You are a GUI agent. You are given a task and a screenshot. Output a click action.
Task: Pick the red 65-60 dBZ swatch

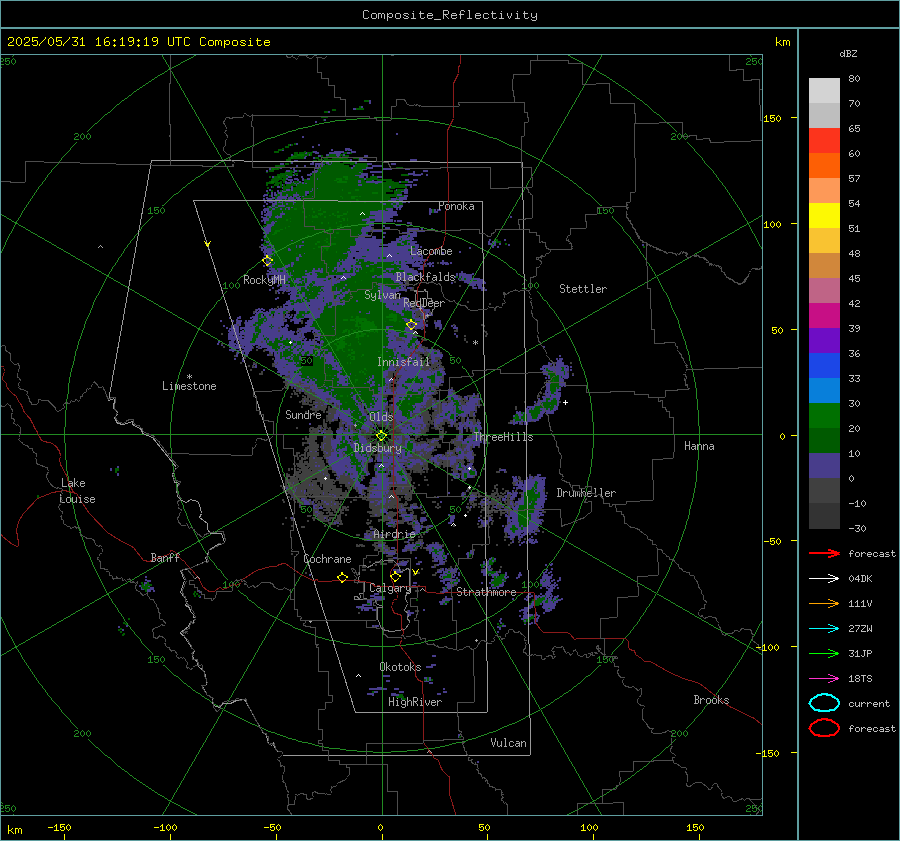click(824, 141)
